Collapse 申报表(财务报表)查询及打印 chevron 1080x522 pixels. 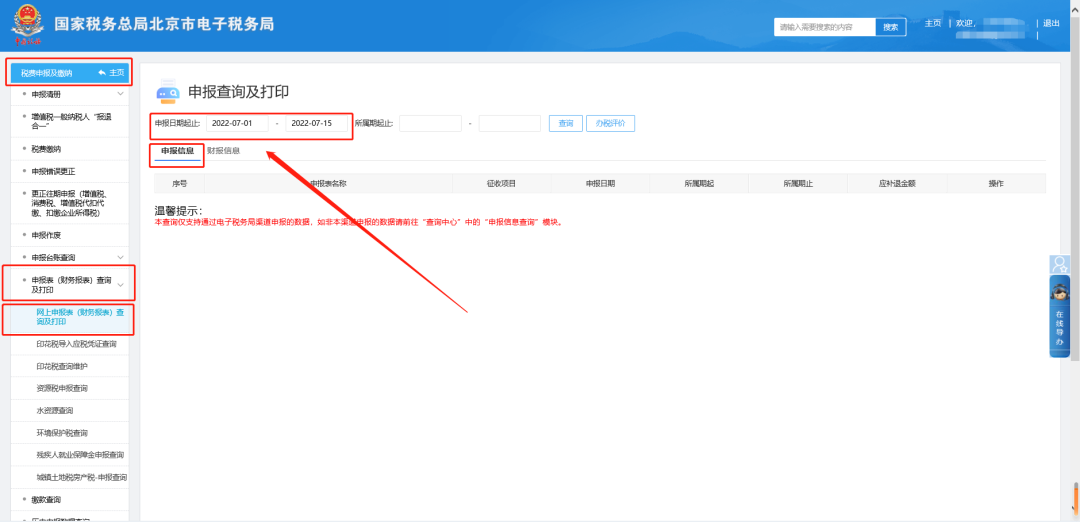coord(121,284)
